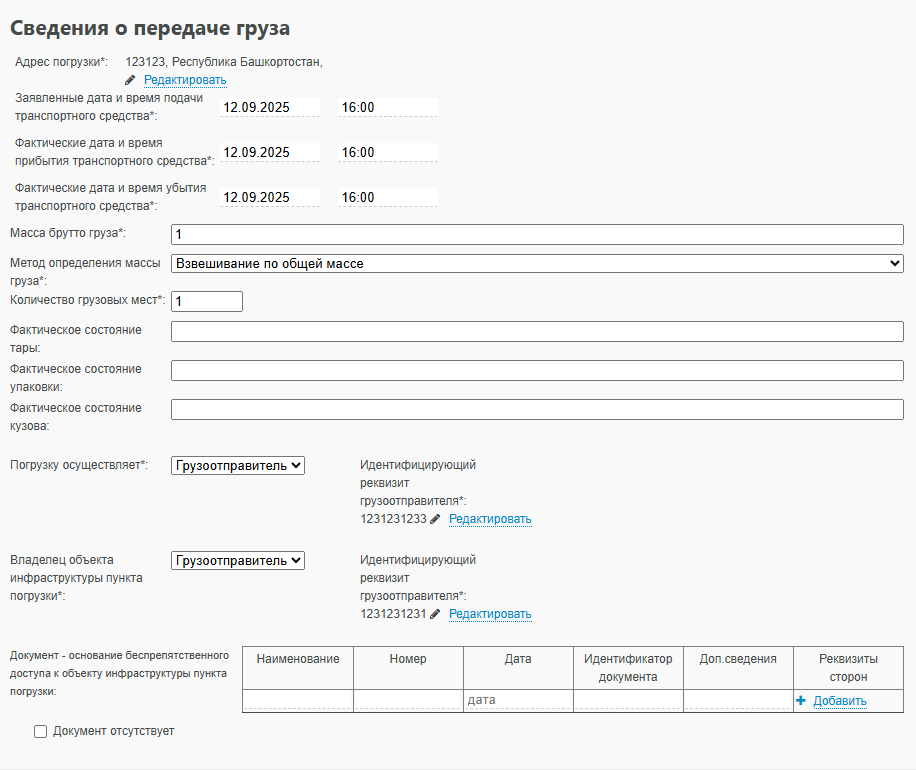Click address text 123123, Республика Башкортостан
This screenshot has width=916, height=770.
point(224,62)
